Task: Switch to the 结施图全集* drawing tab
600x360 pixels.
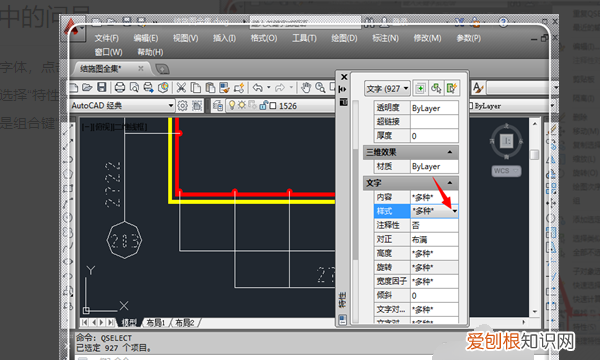Action: pos(101,69)
